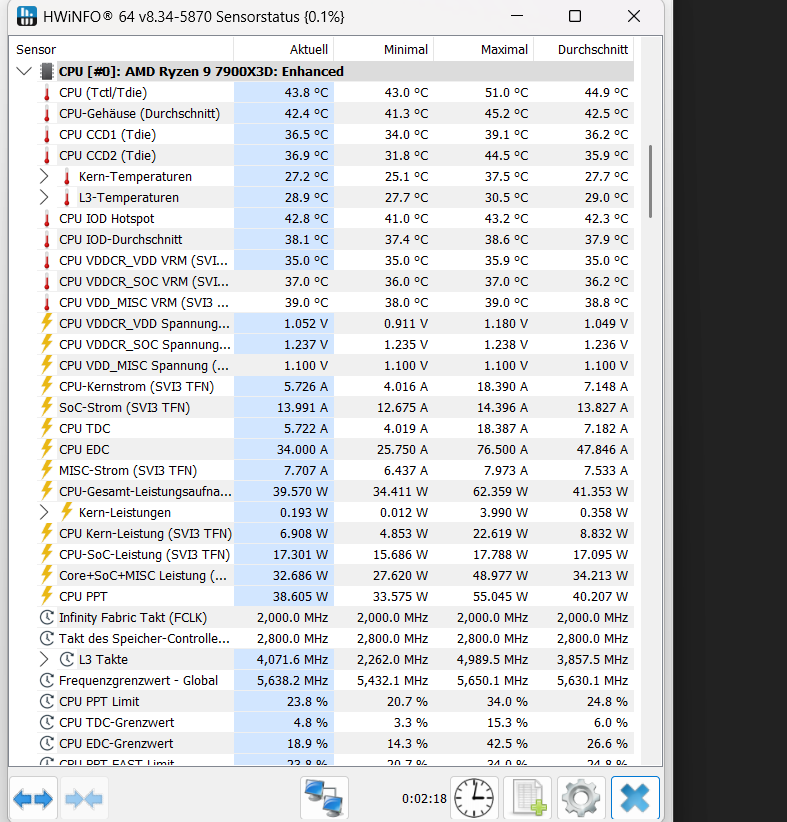Screen dimensions: 787x822
Task: Click lightning icon beside CPU EDC
Action: [47, 449]
